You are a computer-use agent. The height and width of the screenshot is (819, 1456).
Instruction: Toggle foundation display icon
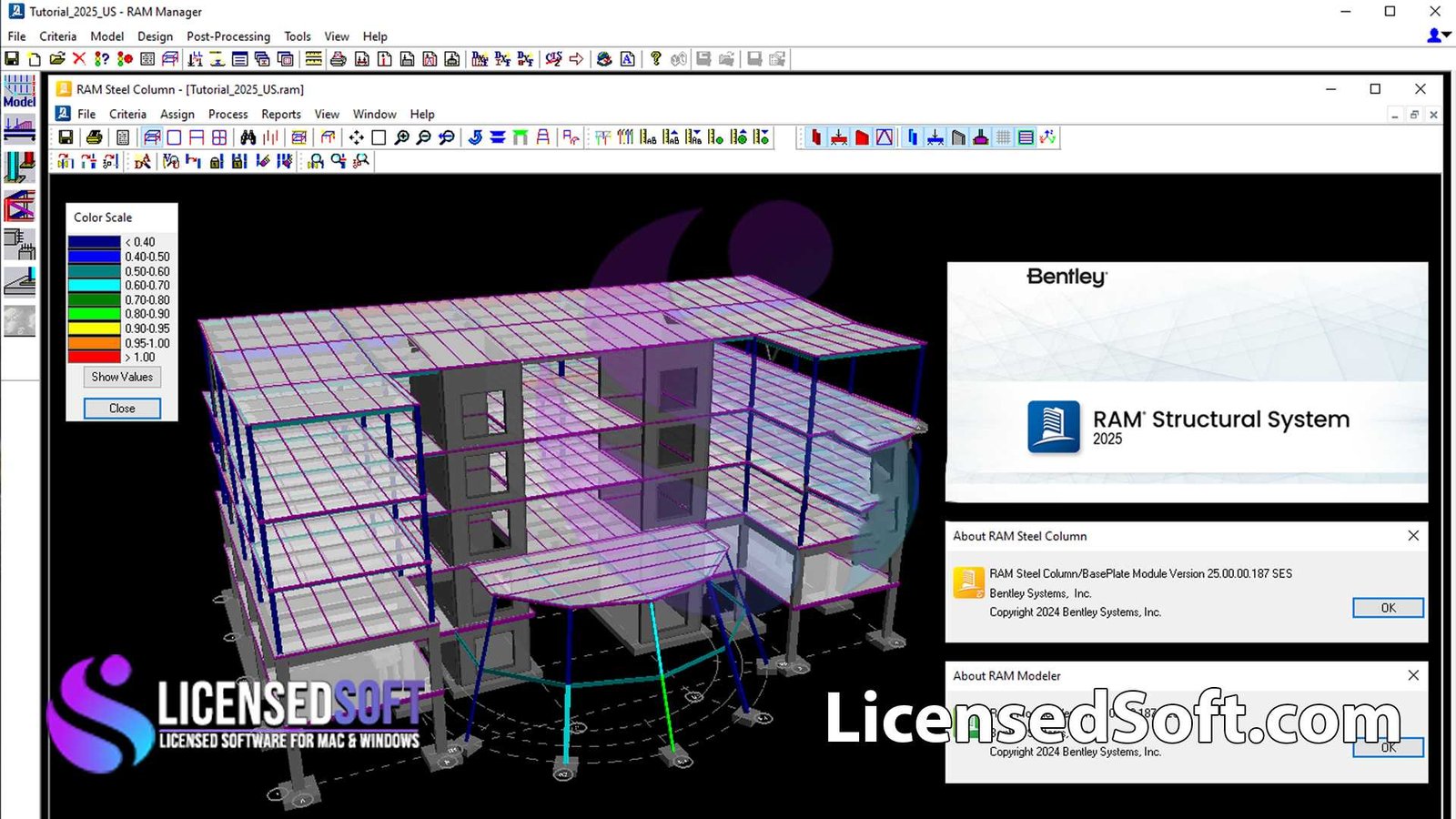click(x=981, y=137)
